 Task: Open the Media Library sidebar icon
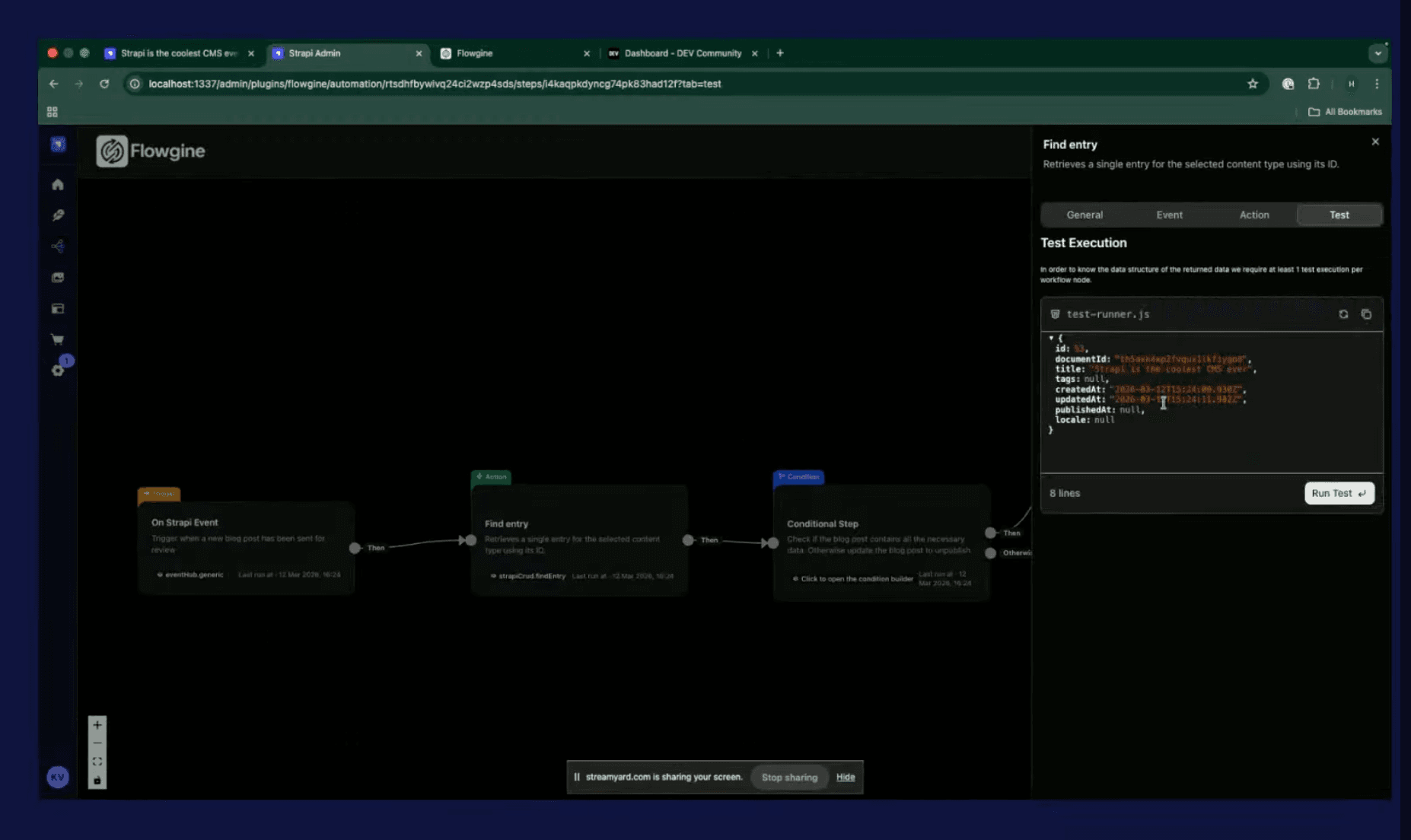pyautogui.click(x=58, y=278)
